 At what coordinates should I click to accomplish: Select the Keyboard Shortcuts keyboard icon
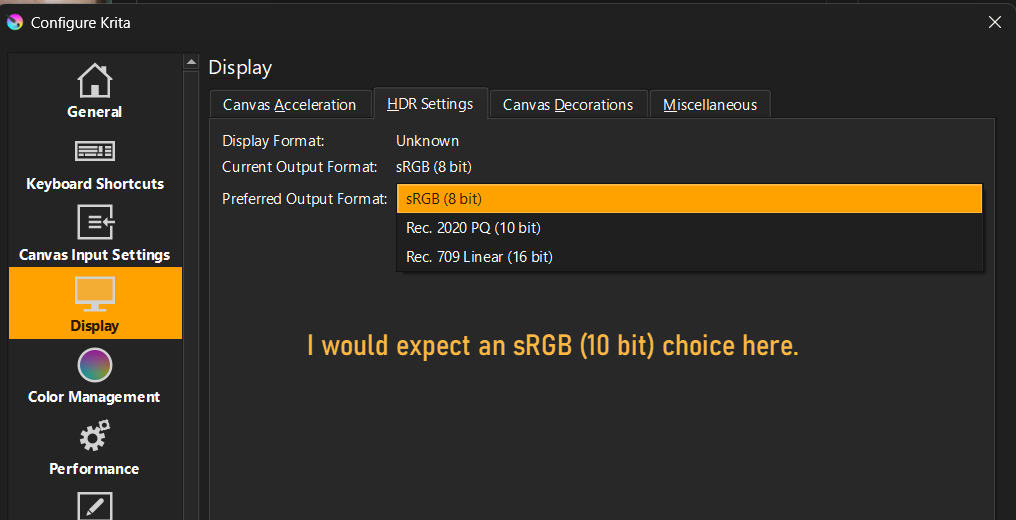pyautogui.click(x=95, y=152)
